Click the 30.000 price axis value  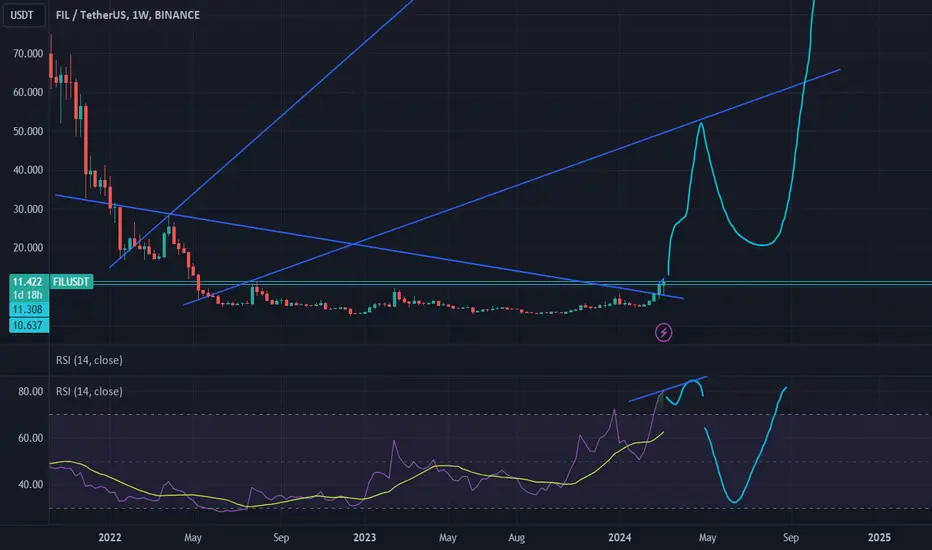coord(28,209)
